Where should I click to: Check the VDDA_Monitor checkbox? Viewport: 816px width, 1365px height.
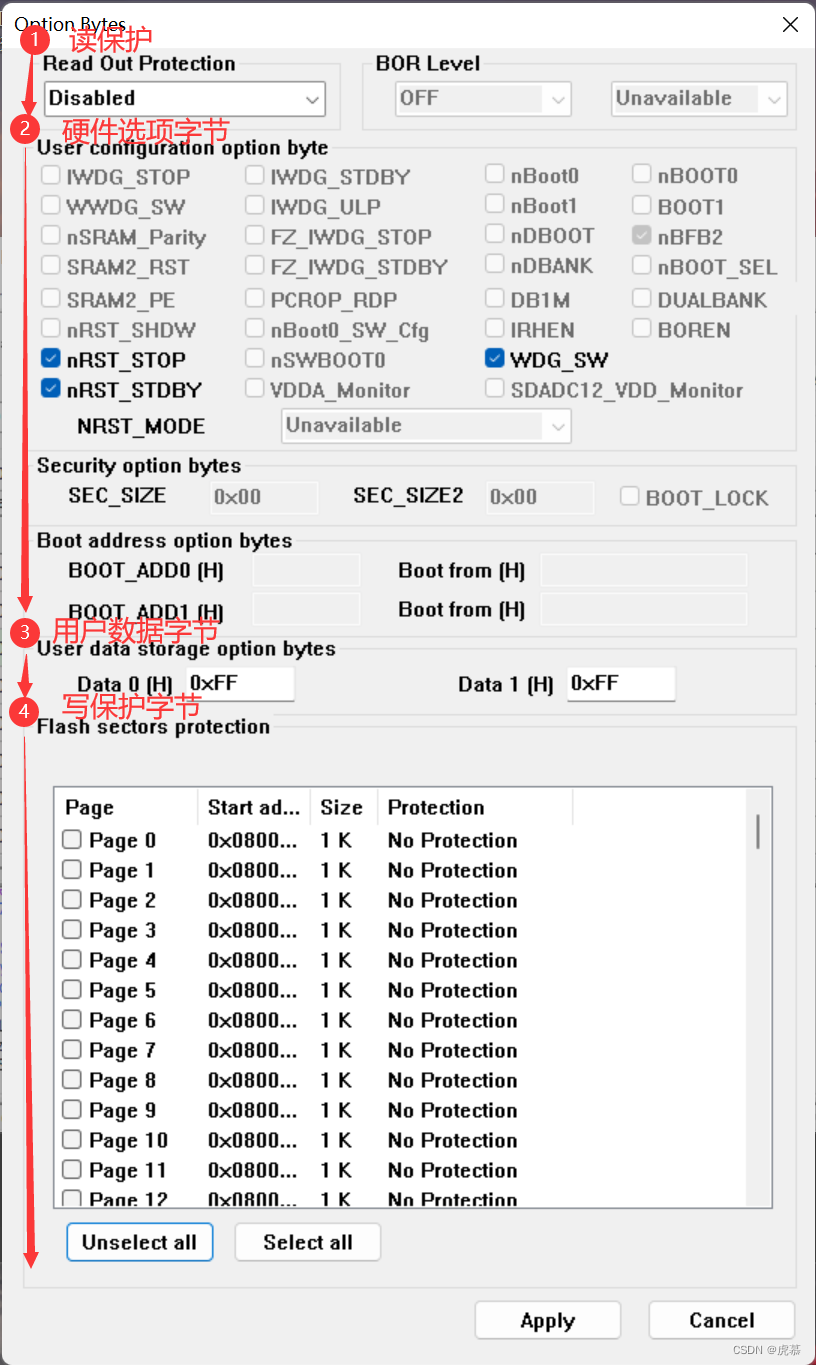coord(254,388)
